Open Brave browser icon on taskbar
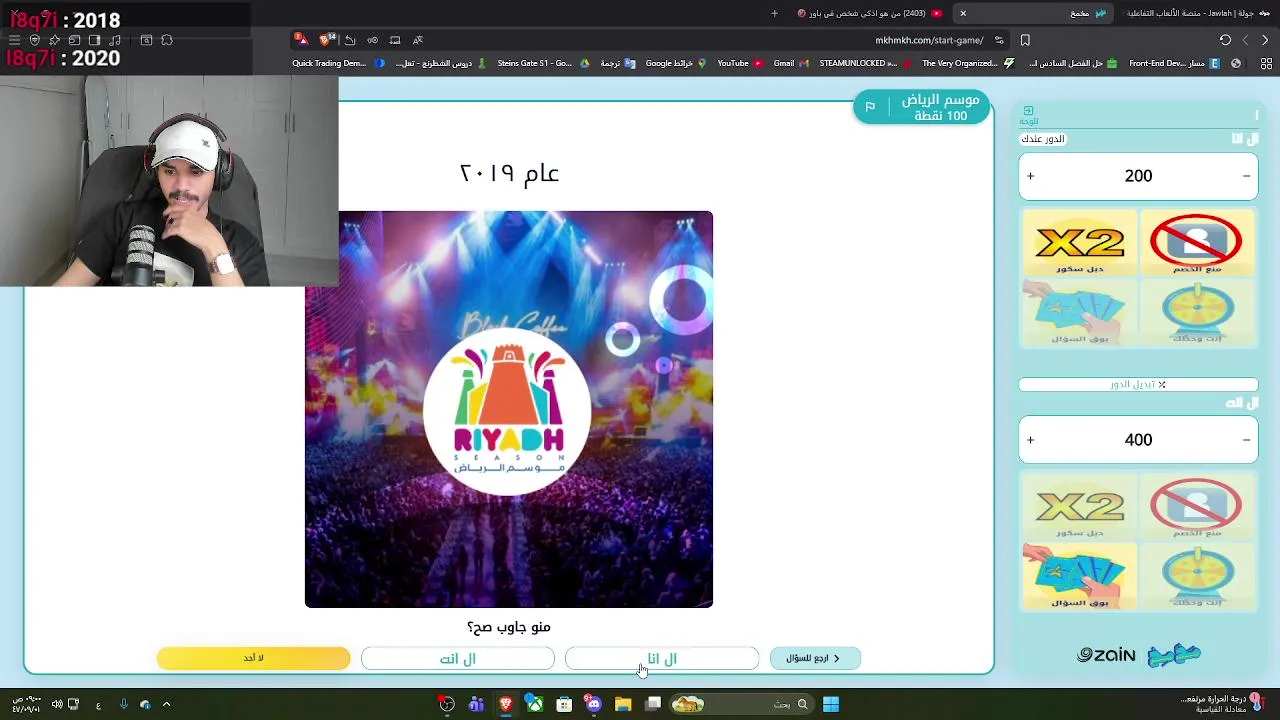The image size is (1280, 720). [x=506, y=704]
